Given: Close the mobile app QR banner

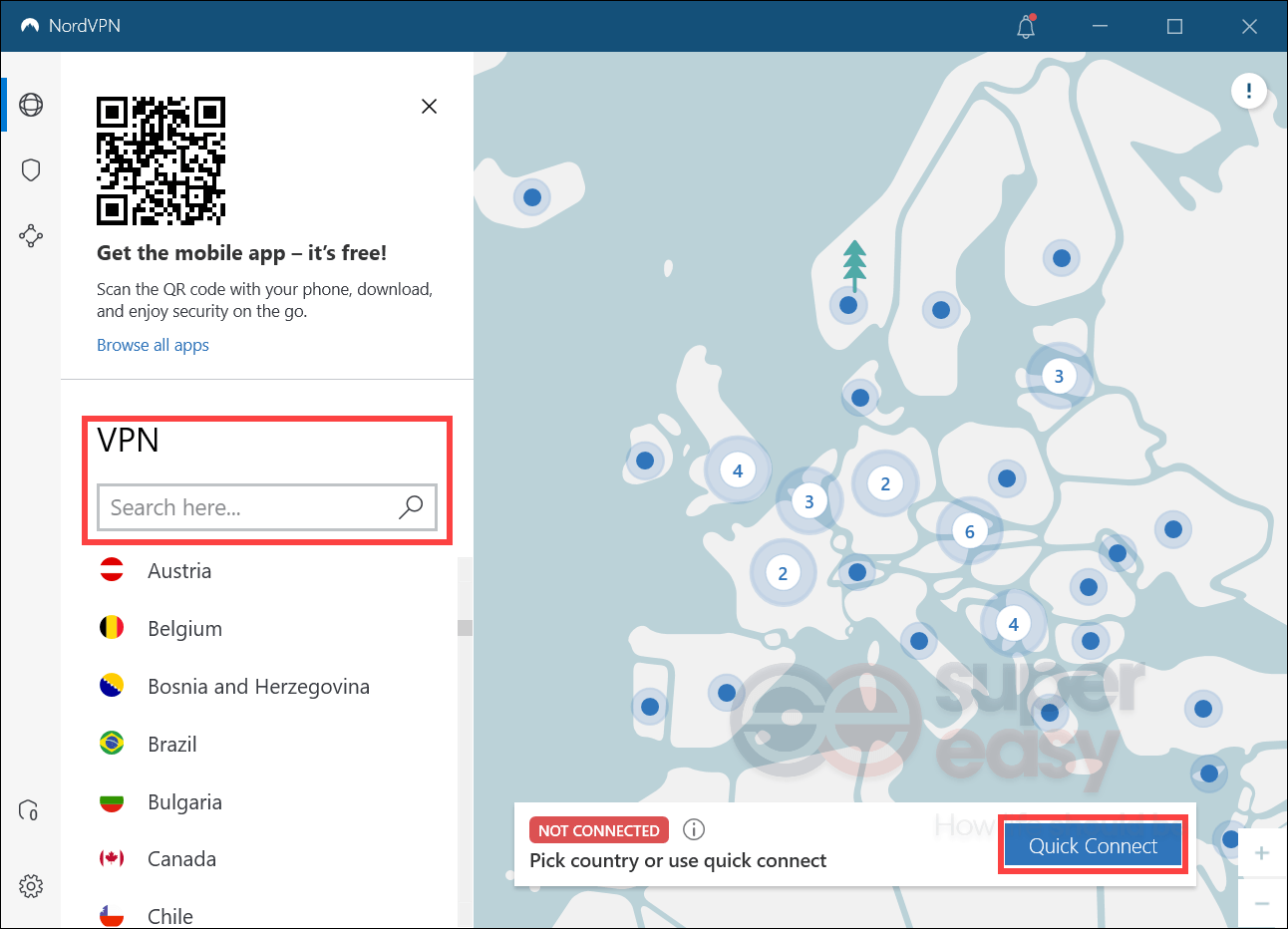Looking at the screenshot, I should (430, 107).
